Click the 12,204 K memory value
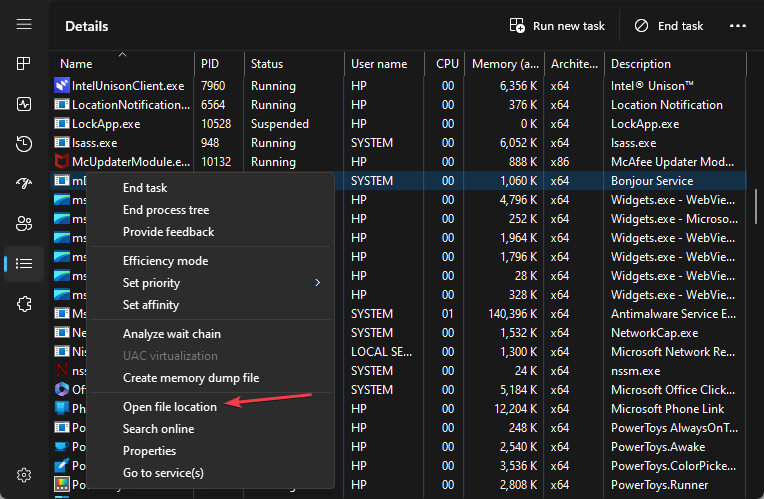Image resolution: width=764 pixels, height=499 pixels. 516,409
